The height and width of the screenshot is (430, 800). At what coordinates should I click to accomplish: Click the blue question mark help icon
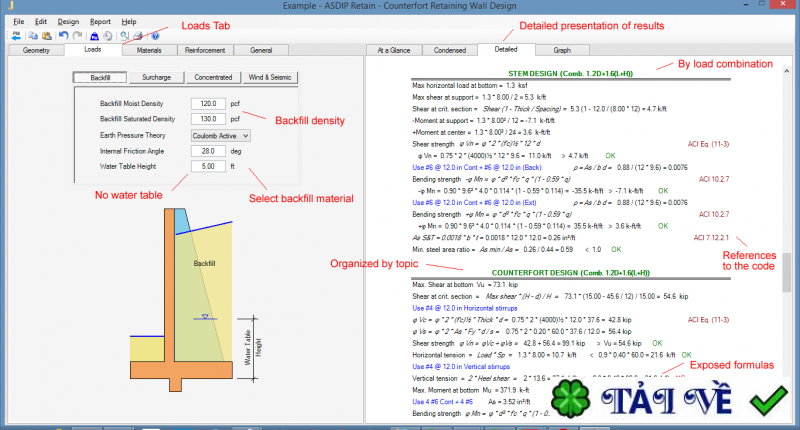point(155,36)
